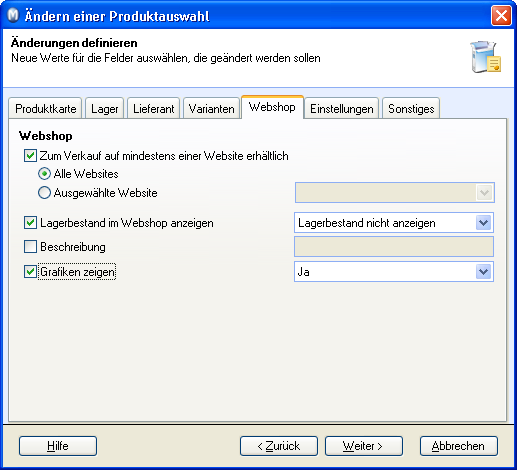Enable the Beschreibung checkbox

pyautogui.click(x=30, y=247)
